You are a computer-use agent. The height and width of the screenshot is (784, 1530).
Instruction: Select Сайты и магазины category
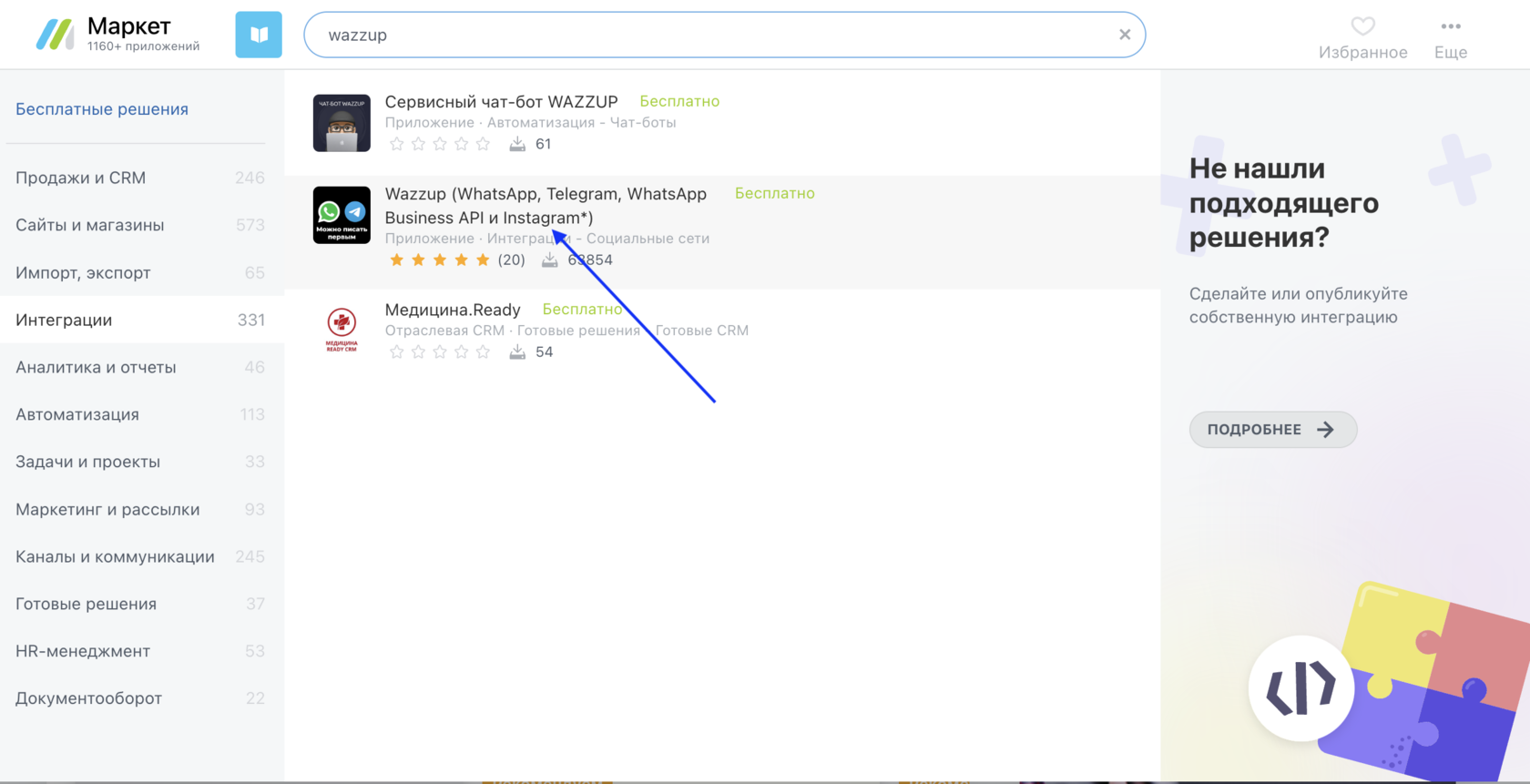click(x=89, y=225)
